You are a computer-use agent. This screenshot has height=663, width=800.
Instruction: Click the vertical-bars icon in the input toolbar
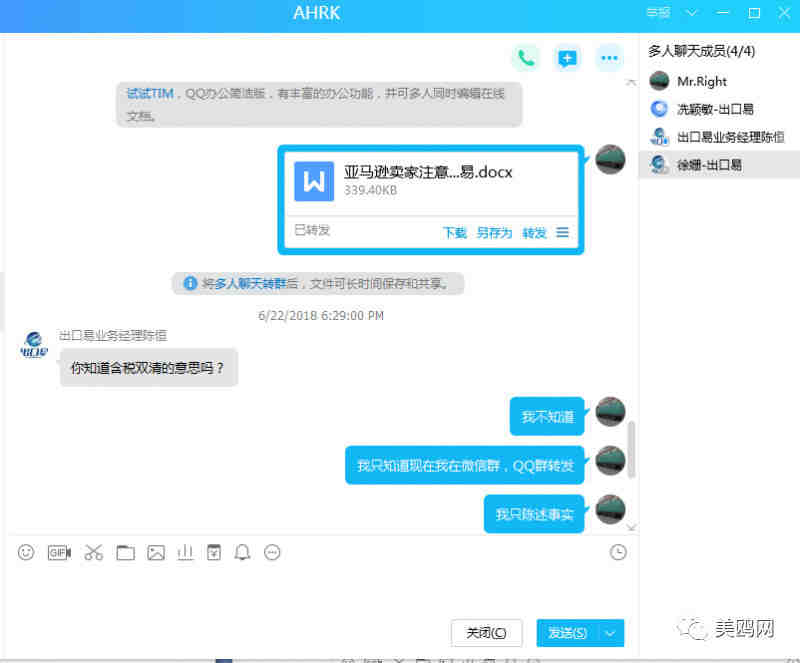[185, 552]
